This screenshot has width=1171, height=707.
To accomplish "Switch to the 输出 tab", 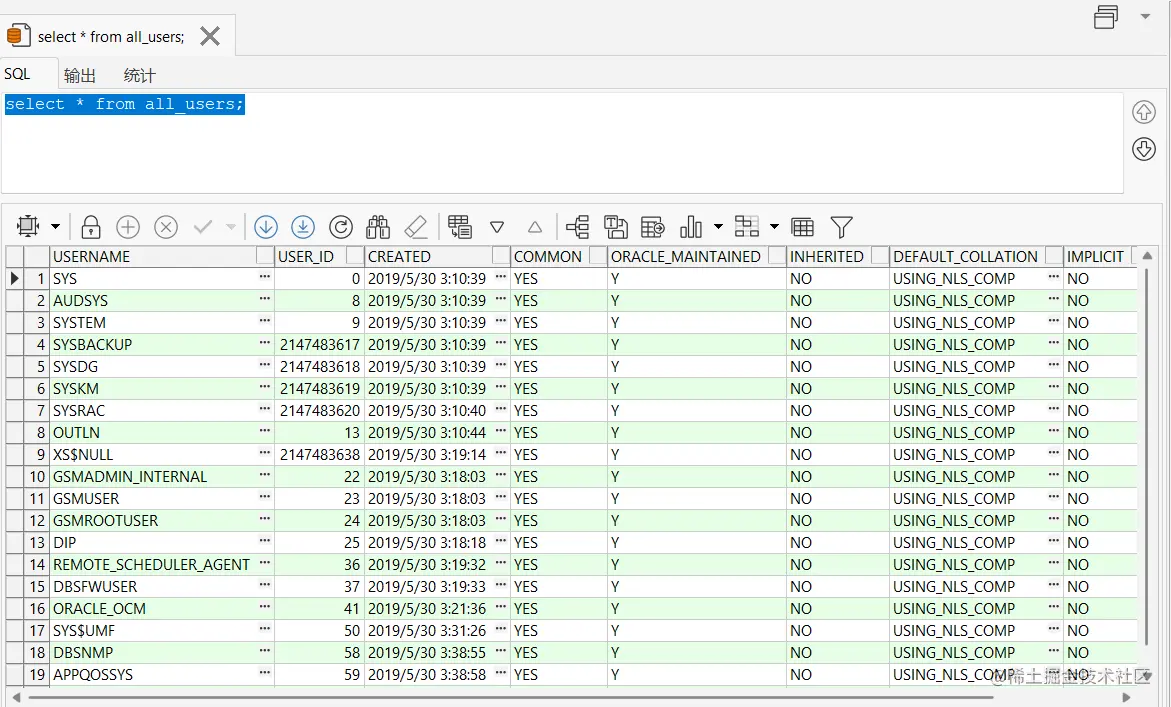I will coord(80,75).
